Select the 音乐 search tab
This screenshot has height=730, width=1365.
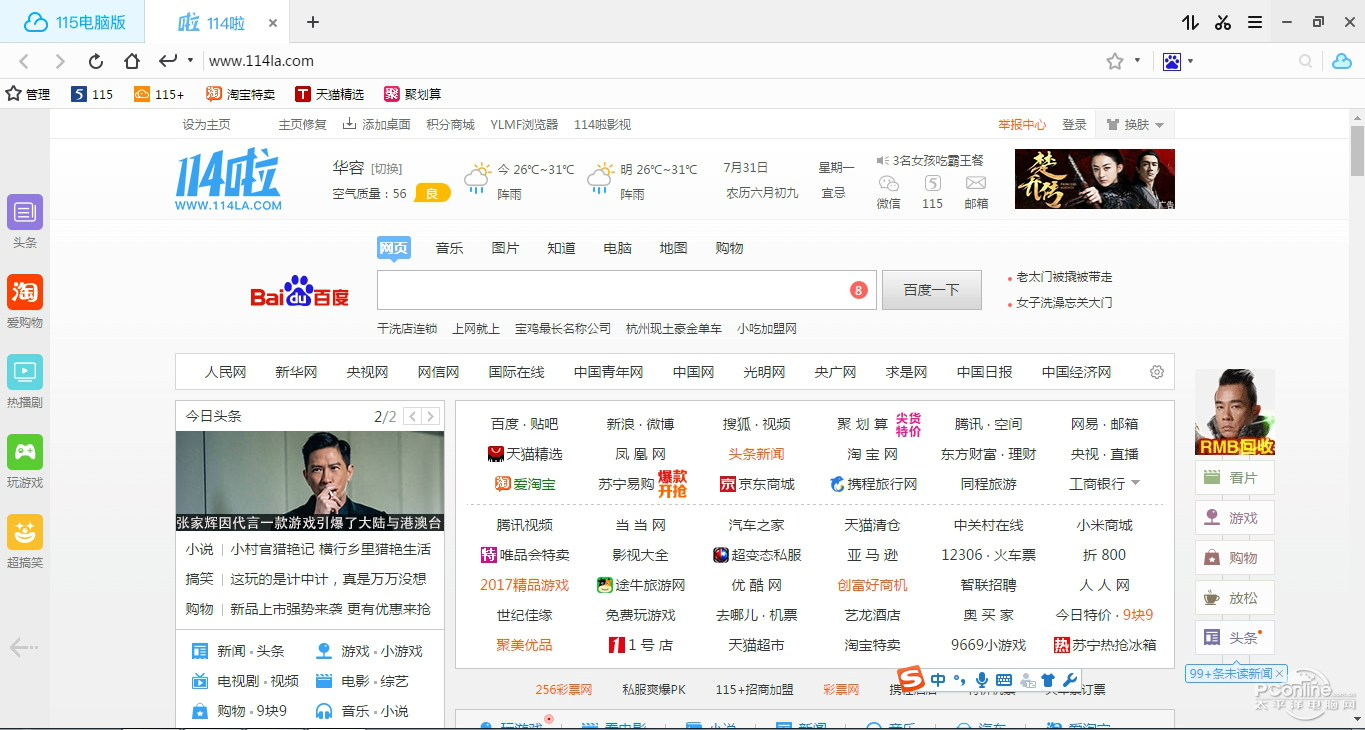pos(449,248)
